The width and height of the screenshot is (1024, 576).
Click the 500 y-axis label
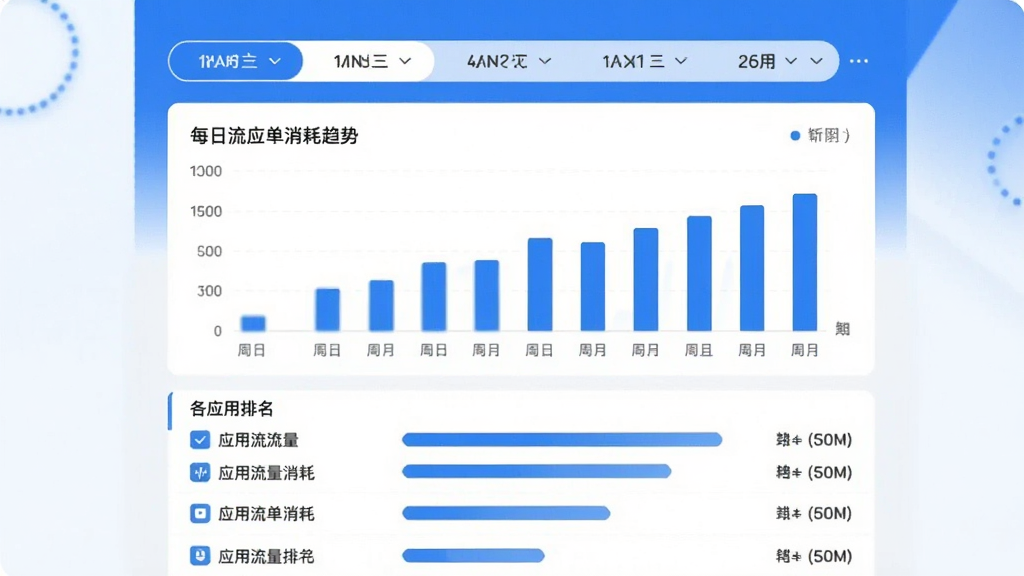pyautogui.click(x=210, y=251)
